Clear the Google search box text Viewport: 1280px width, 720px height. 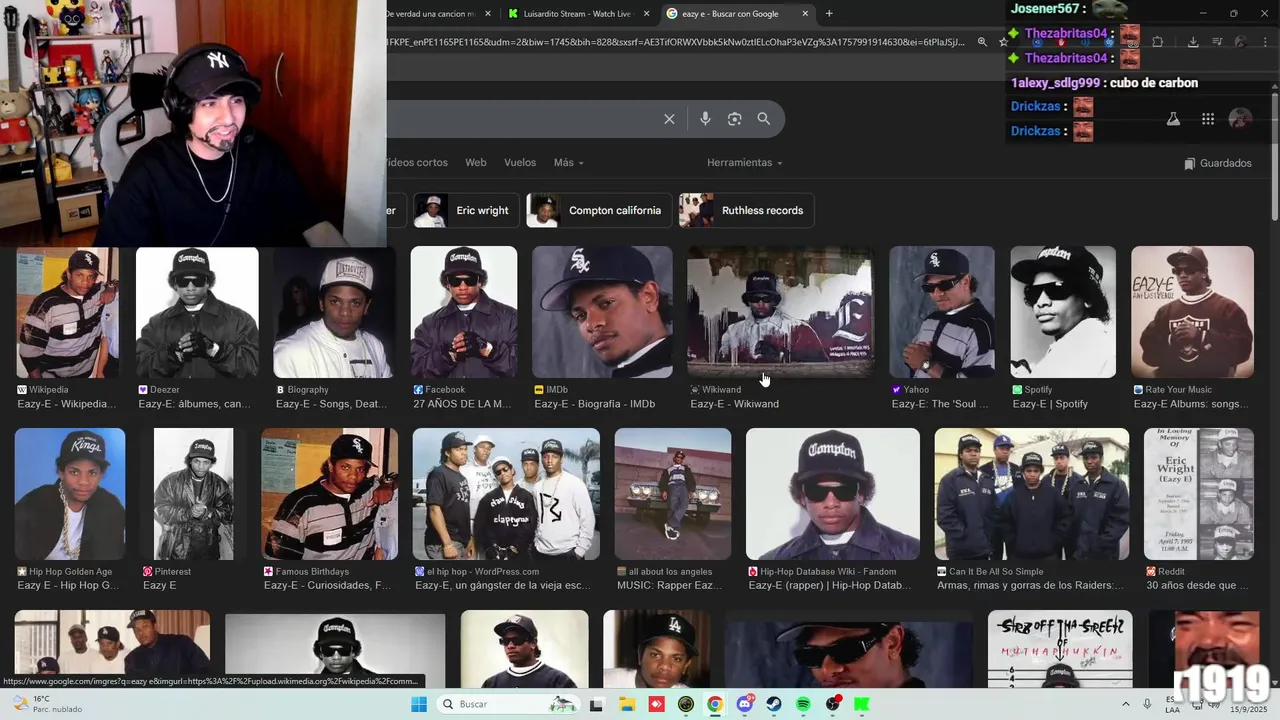[x=669, y=119]
